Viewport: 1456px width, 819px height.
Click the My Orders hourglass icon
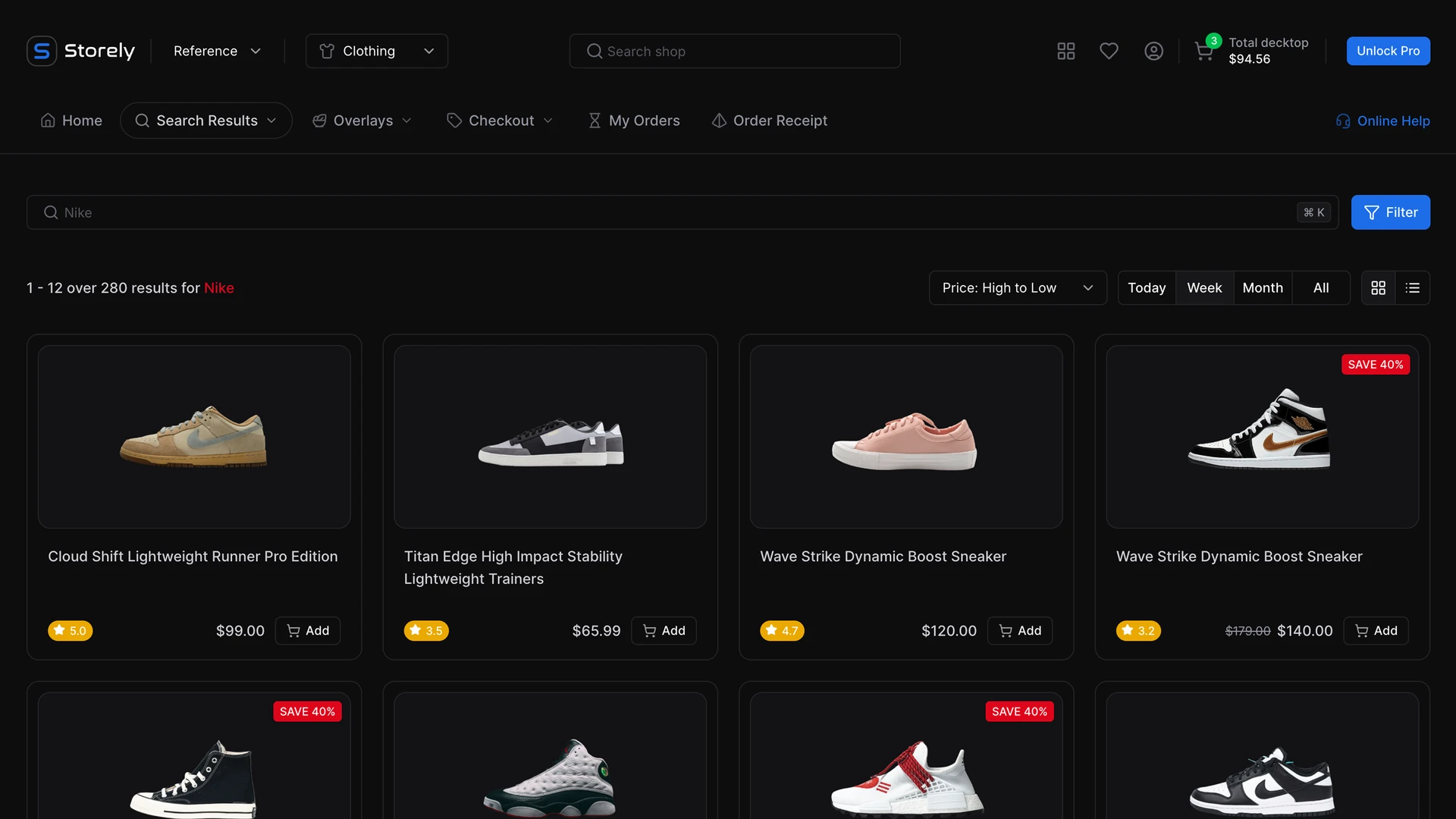coord(595,121)
